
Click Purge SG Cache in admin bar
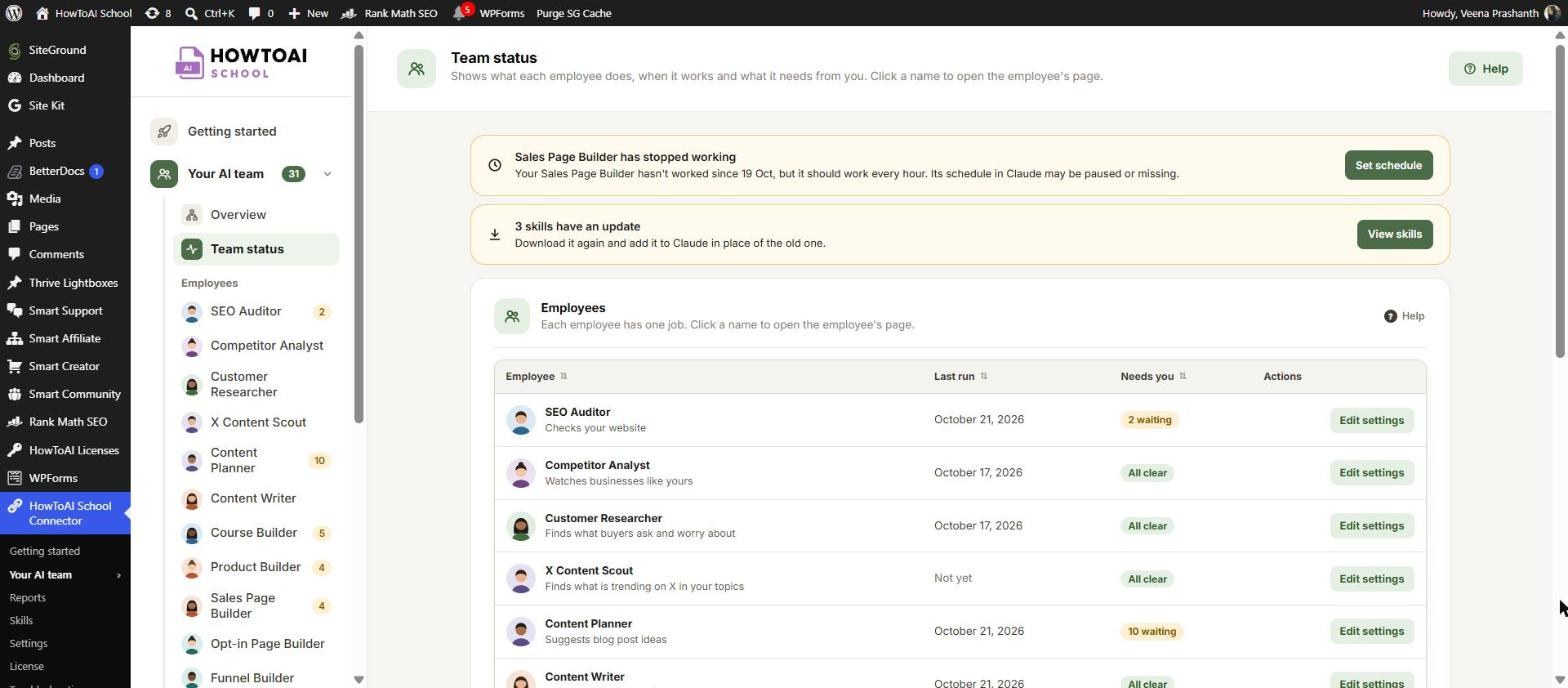click(x=574, y=13)
